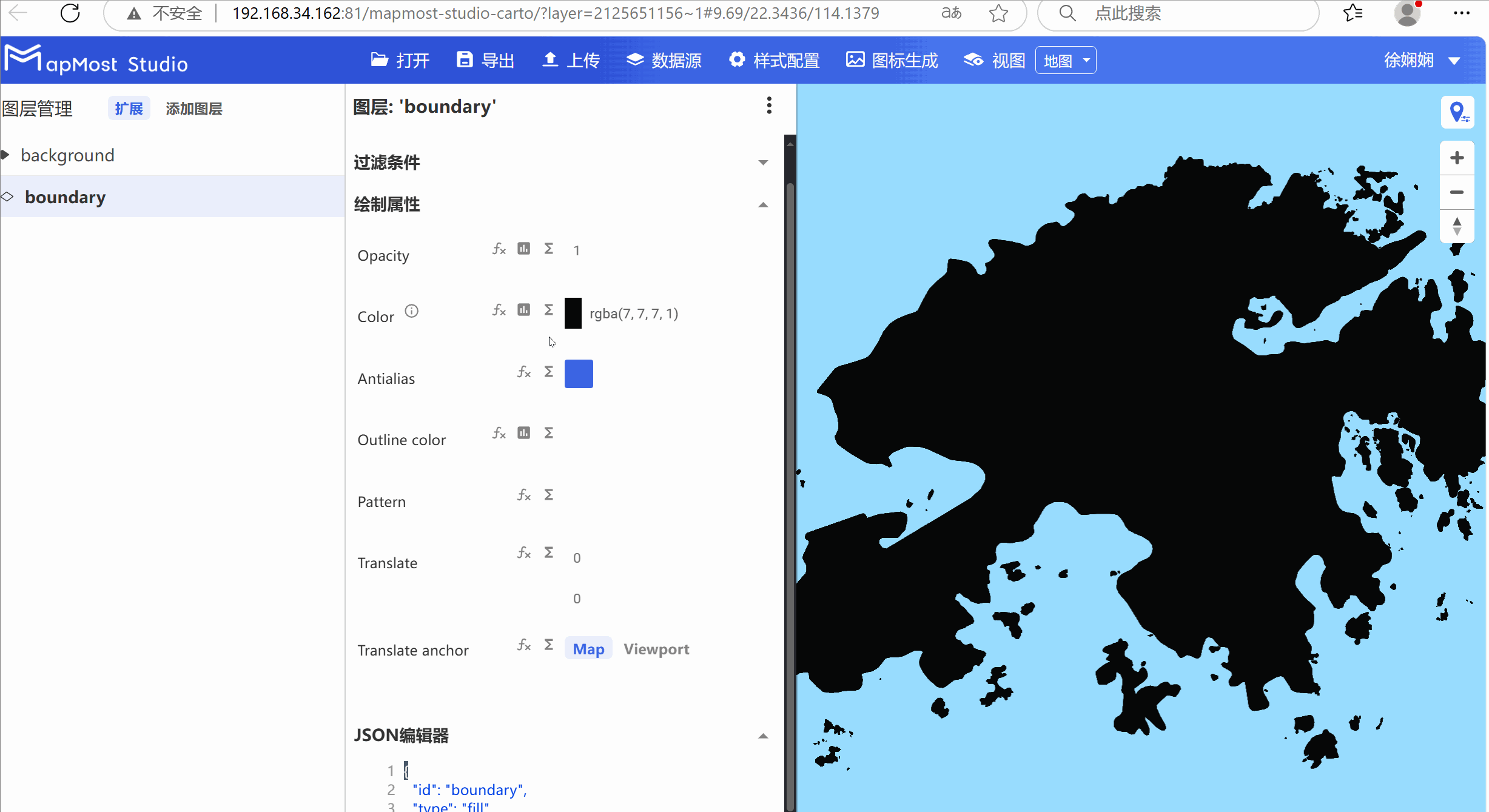This screenshot has height=812, width=1489.
Task: Collapse the 过滤条件 filter section
Action: [x=762, y=163]
